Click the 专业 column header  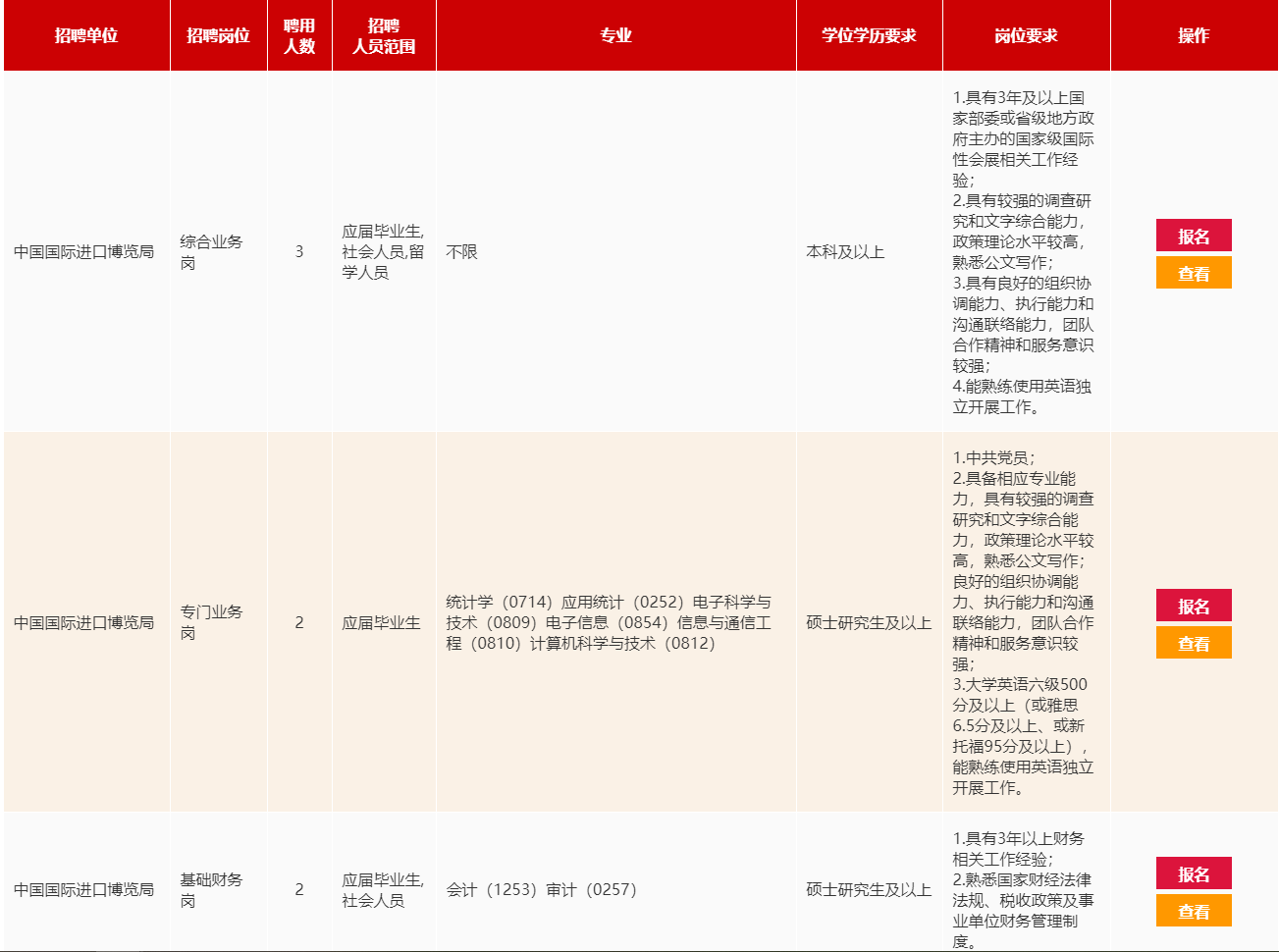616,35
